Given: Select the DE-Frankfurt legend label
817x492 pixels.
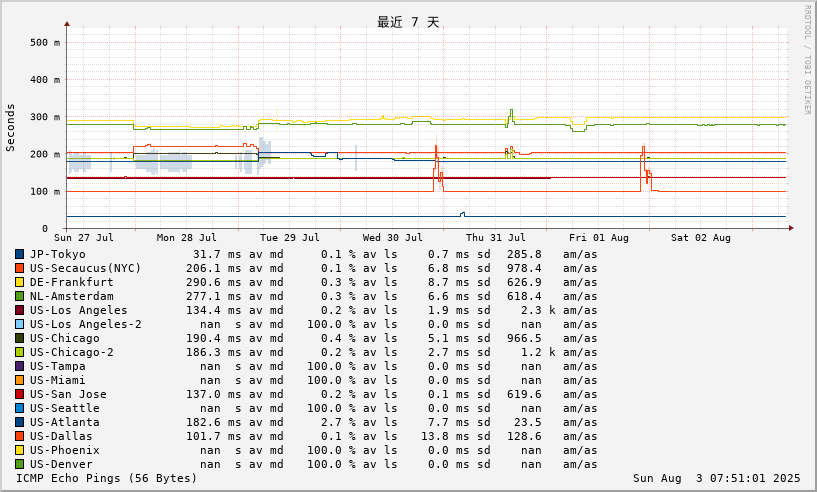Looking at the screenshot, I should [71, 282].
